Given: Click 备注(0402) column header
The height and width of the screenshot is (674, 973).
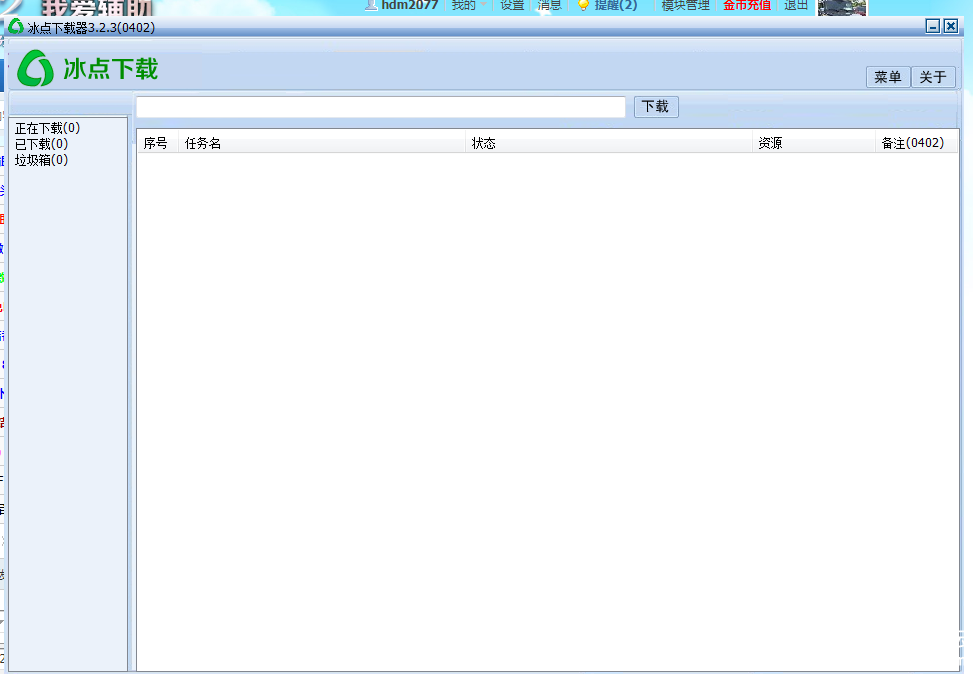Looking at the screenshot, I should click(x=916, y=143).
